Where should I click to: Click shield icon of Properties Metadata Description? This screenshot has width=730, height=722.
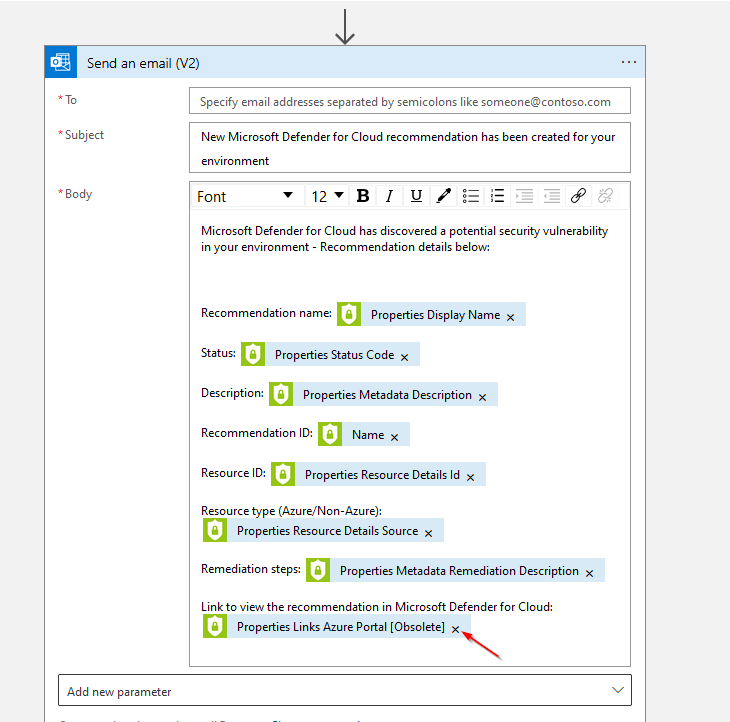[x=281, y=394]
